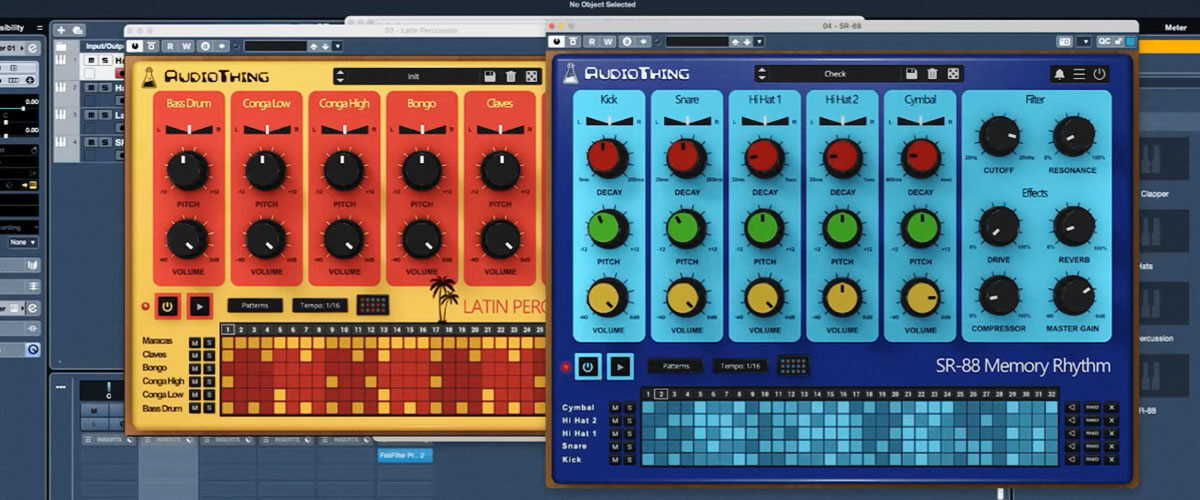Open Tempo: 1/16 menu in SR-88
The image size is (1200, 500).
[740, 366]
